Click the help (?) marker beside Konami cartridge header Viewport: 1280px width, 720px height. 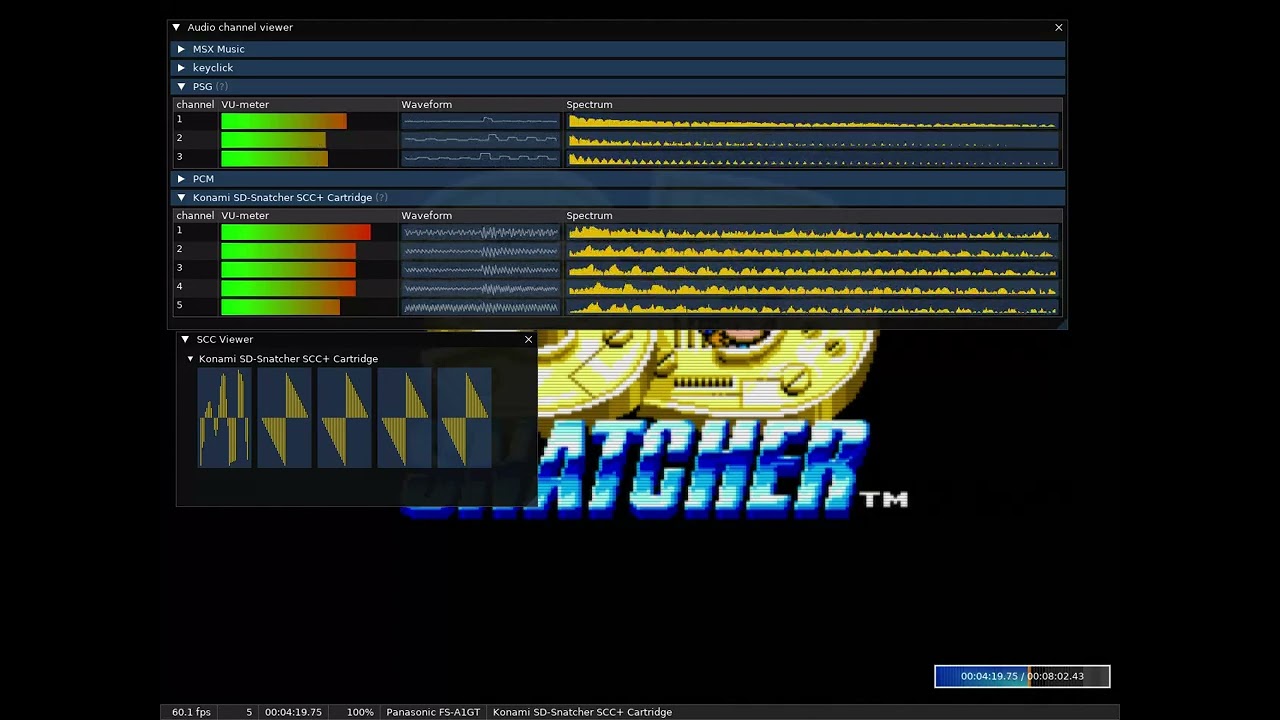(x=381, y=198)
